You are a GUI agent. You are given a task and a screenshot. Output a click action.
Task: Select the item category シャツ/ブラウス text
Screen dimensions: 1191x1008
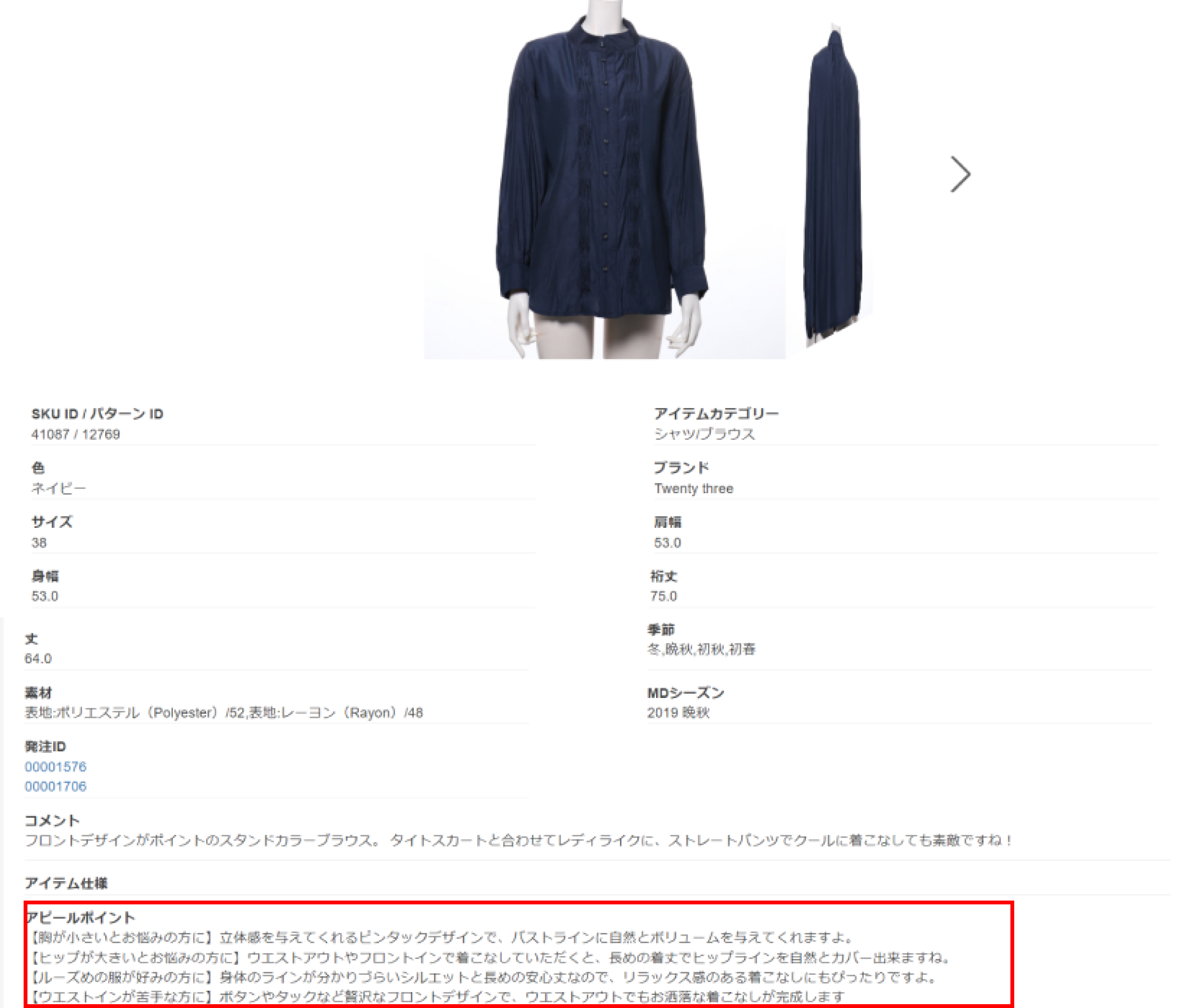(x=705, y=434)
